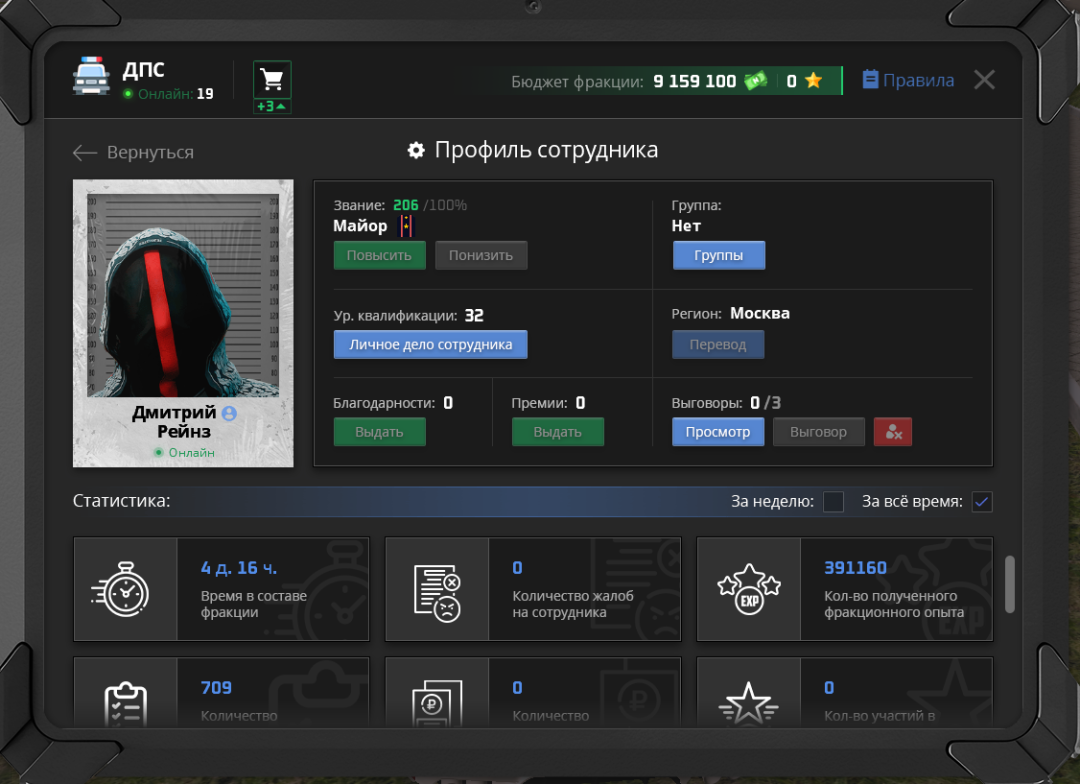Click the Выговоры 0/3 counter

tap(726, 403)
